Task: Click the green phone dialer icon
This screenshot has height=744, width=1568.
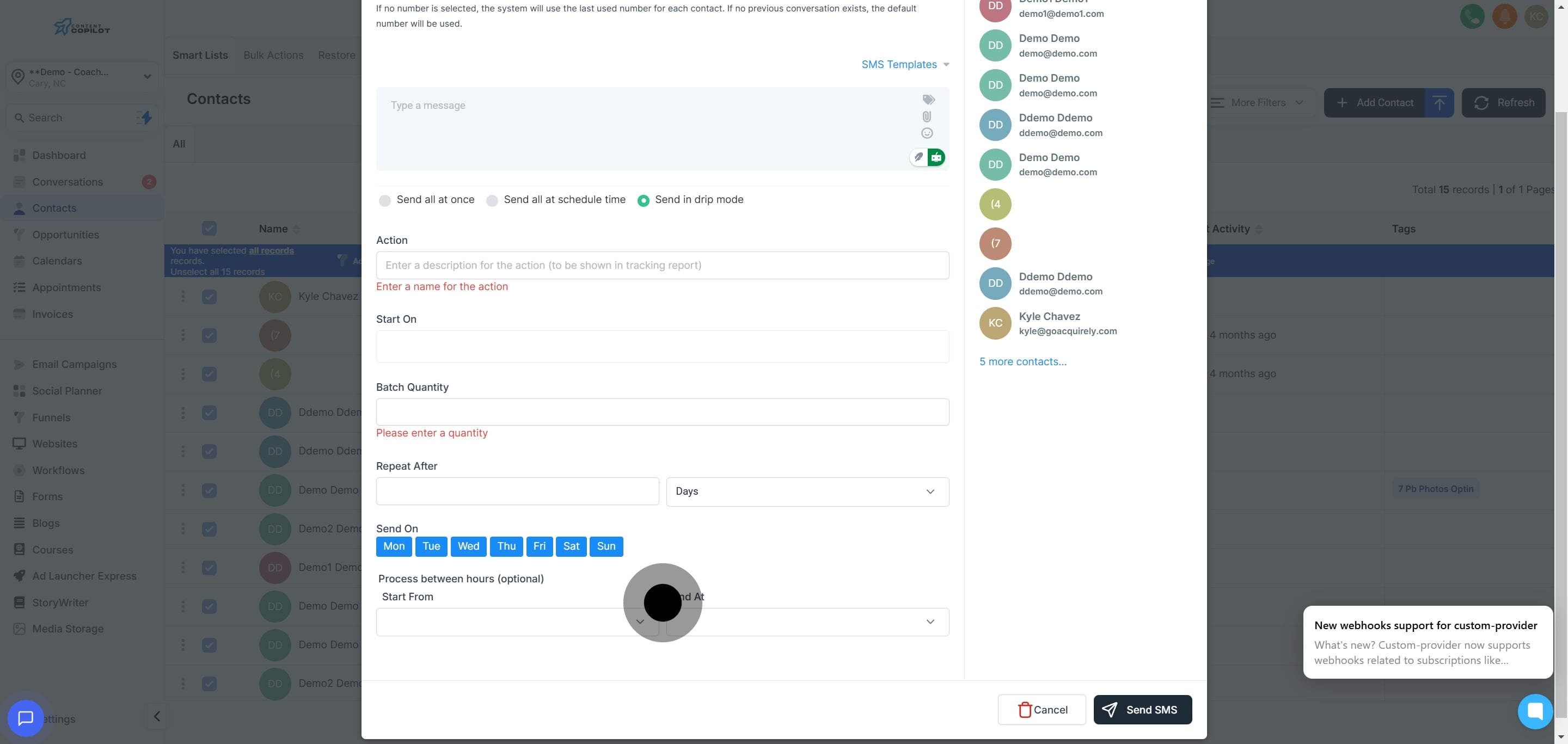Action: pos(1472,16)
